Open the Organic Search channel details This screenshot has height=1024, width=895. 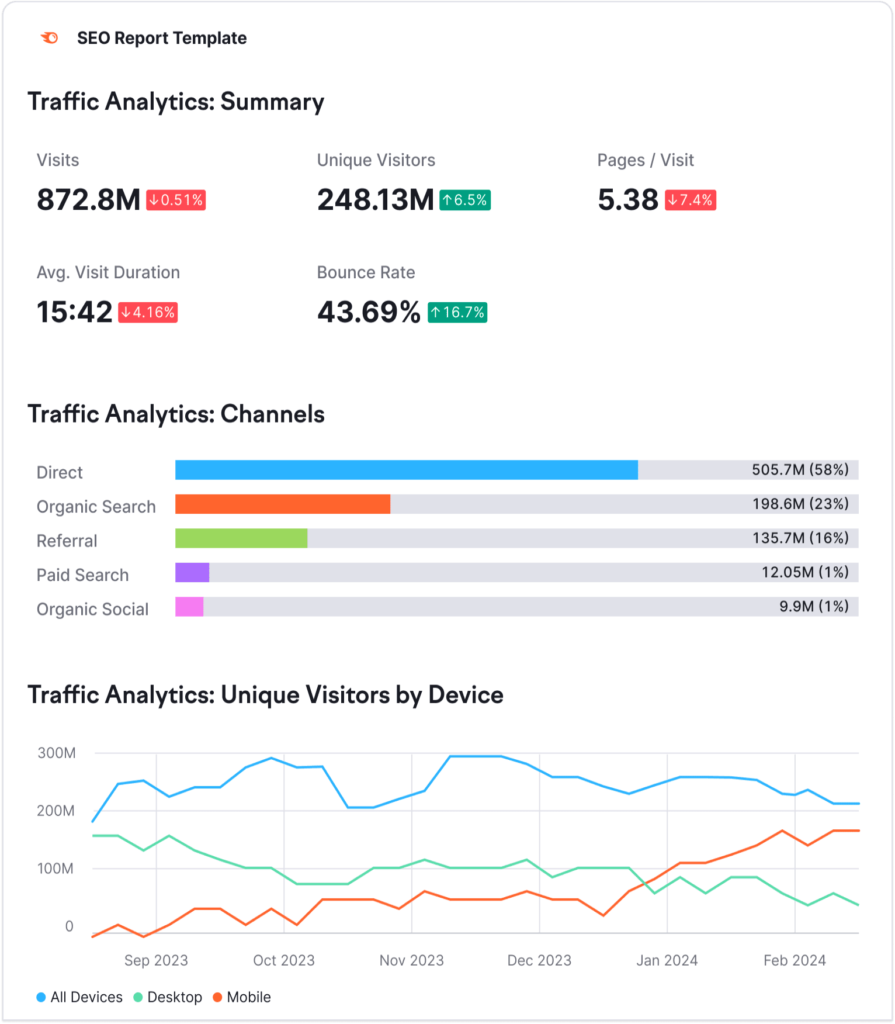tap(96, 506)
